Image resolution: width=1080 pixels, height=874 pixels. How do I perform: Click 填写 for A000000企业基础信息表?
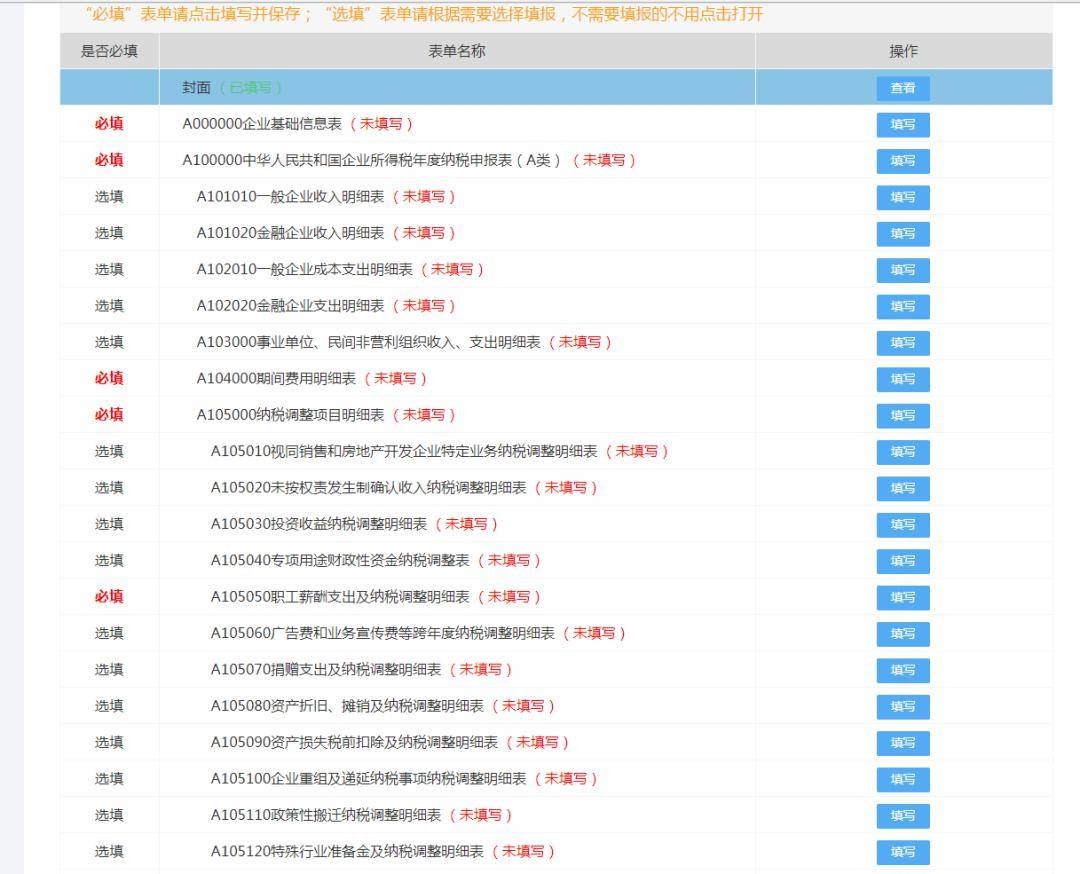(x=903, y=125)
